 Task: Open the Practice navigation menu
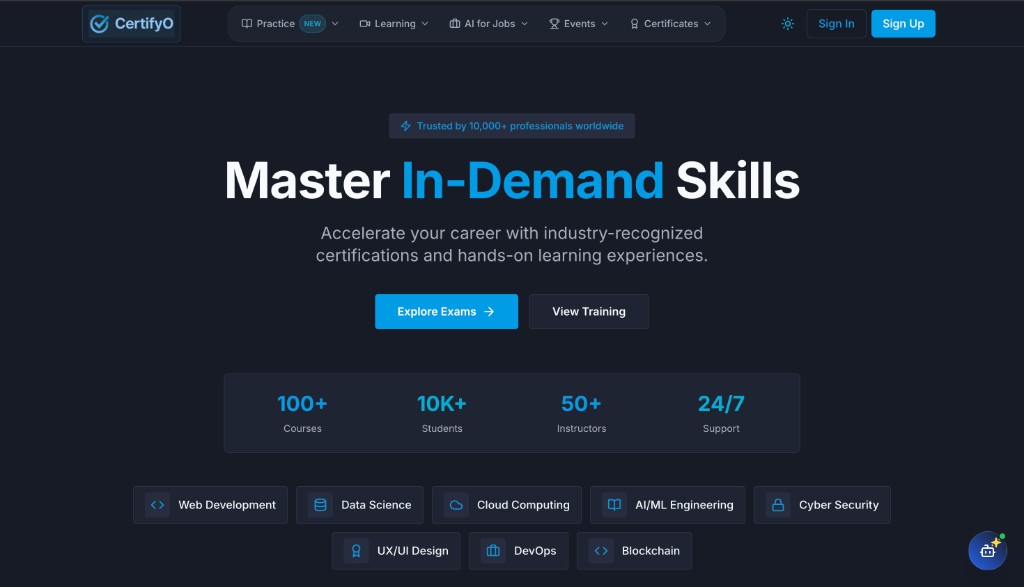point(290,24)
